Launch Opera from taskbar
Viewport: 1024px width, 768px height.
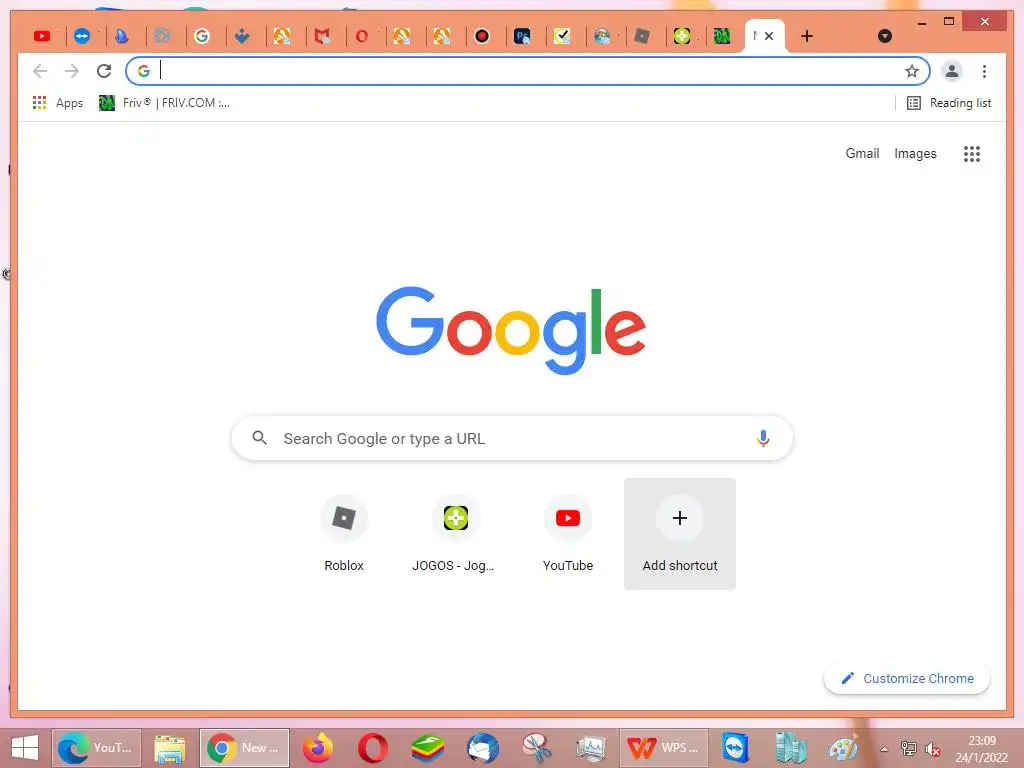click(x=373, y=748)
